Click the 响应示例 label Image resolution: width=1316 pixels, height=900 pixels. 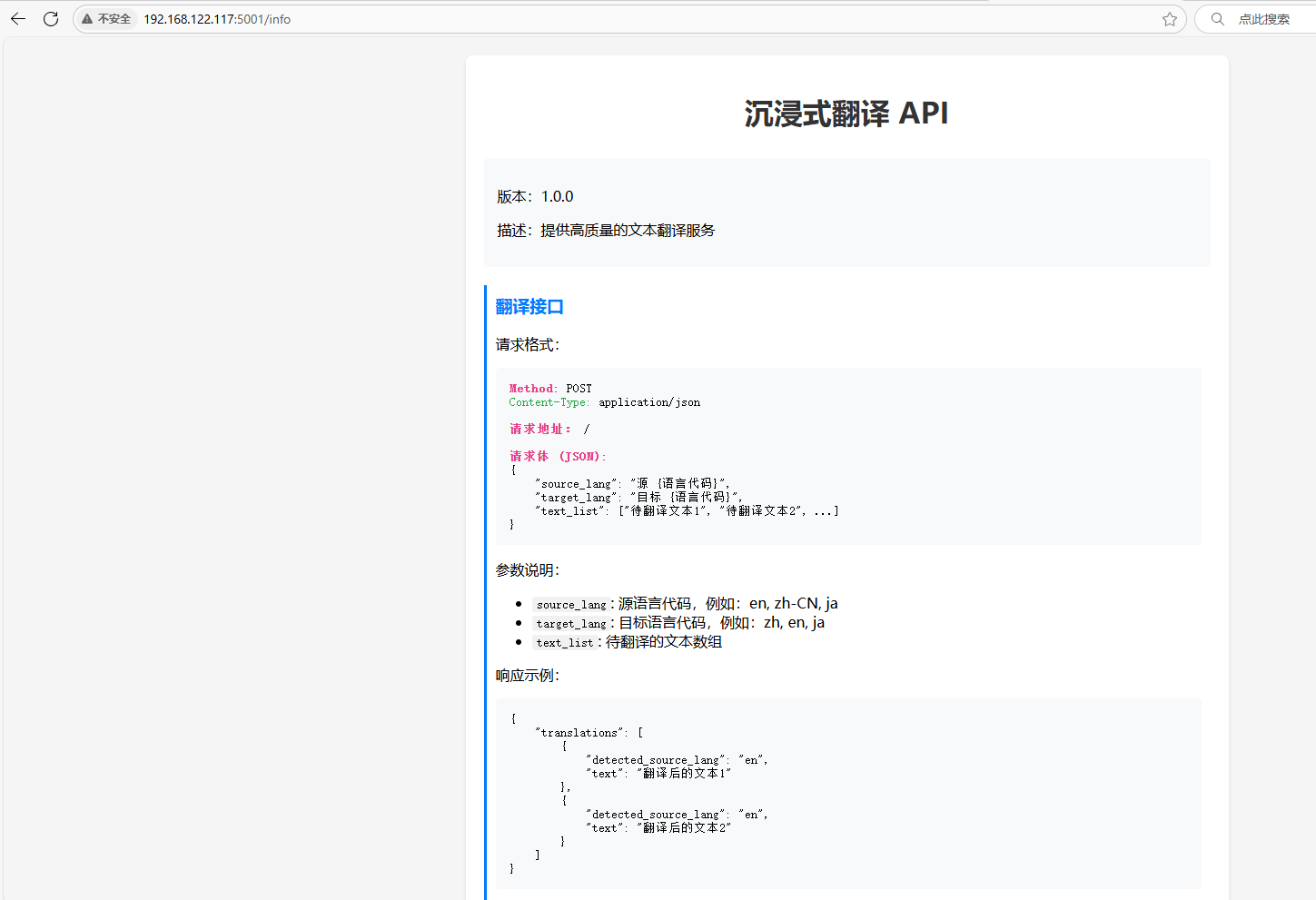coord(528,676)
